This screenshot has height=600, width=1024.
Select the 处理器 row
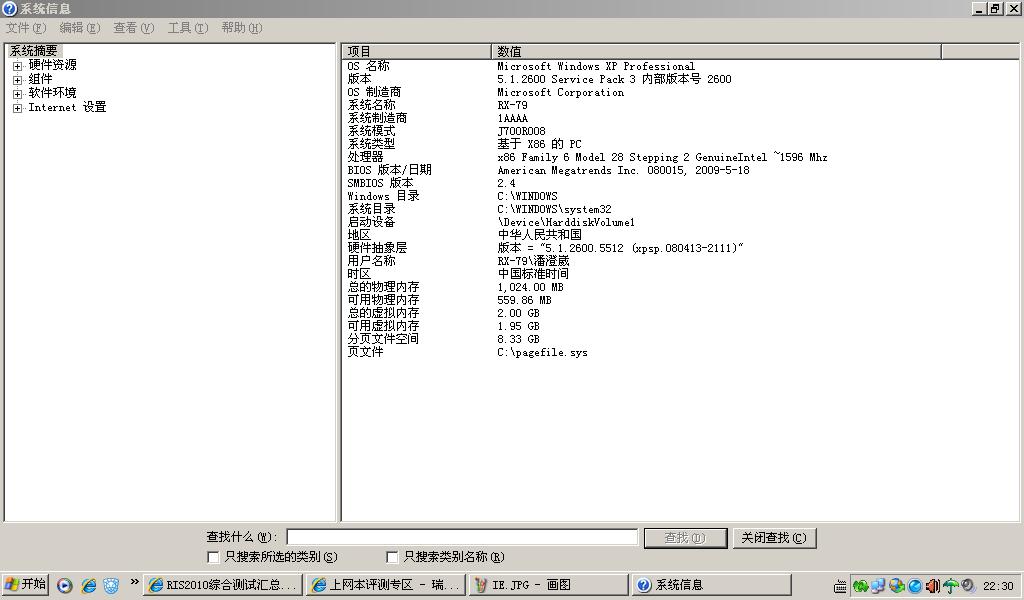coord(679,157)
